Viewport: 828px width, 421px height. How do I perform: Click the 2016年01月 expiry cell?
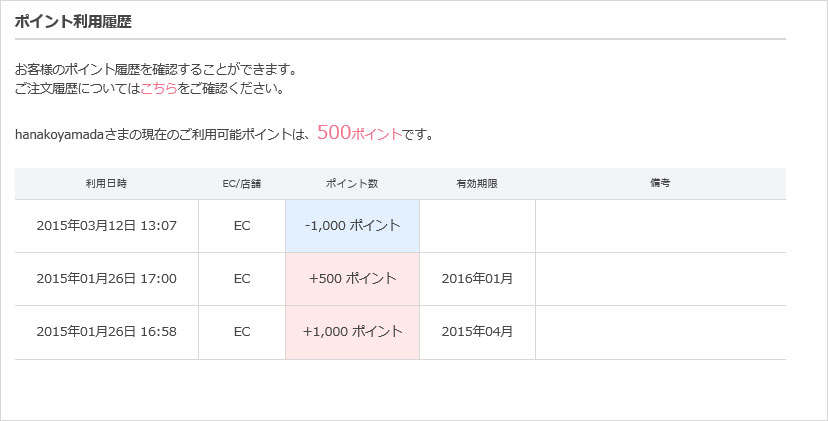[x=477, y=279]
